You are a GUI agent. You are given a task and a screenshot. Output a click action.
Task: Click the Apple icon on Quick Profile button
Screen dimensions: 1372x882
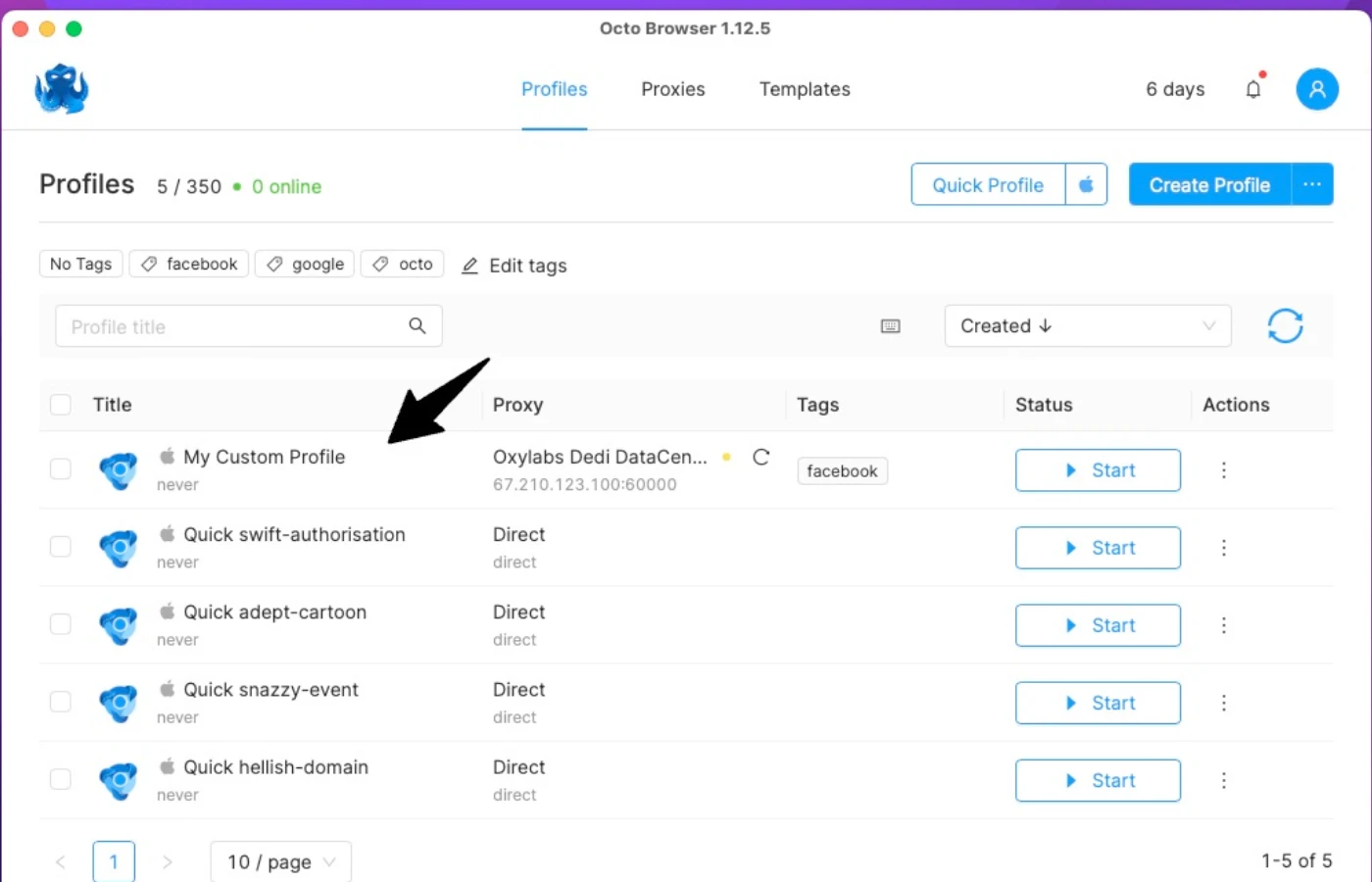click(x=1087, y=184)
